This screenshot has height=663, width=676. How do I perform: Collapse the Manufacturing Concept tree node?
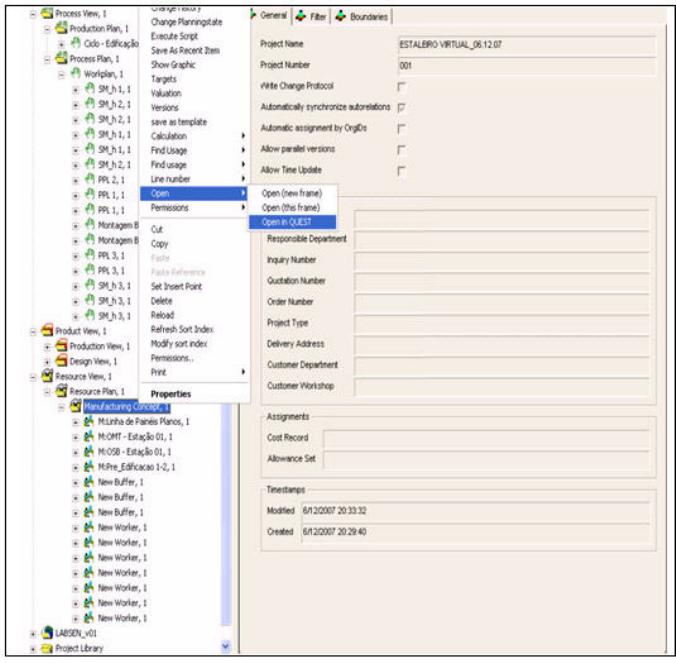coord(62,407)
